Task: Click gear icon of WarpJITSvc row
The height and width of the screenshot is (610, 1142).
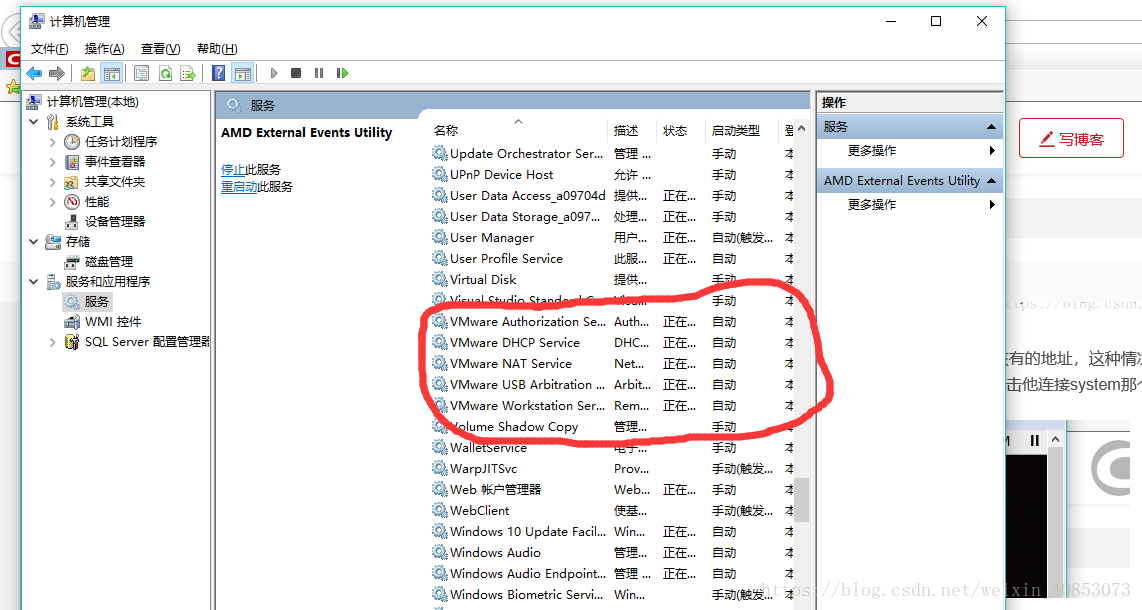Action: click(x=439, y=469)
